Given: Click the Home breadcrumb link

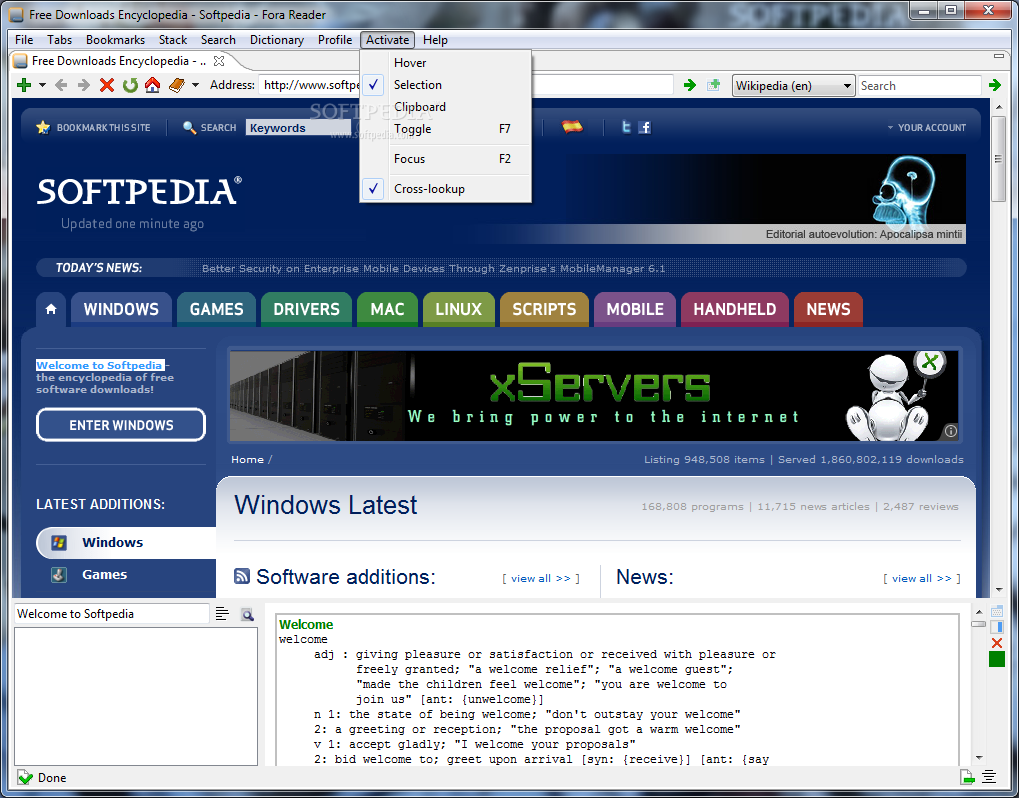Looking at the screenshot, I should (x=248, y=459).
